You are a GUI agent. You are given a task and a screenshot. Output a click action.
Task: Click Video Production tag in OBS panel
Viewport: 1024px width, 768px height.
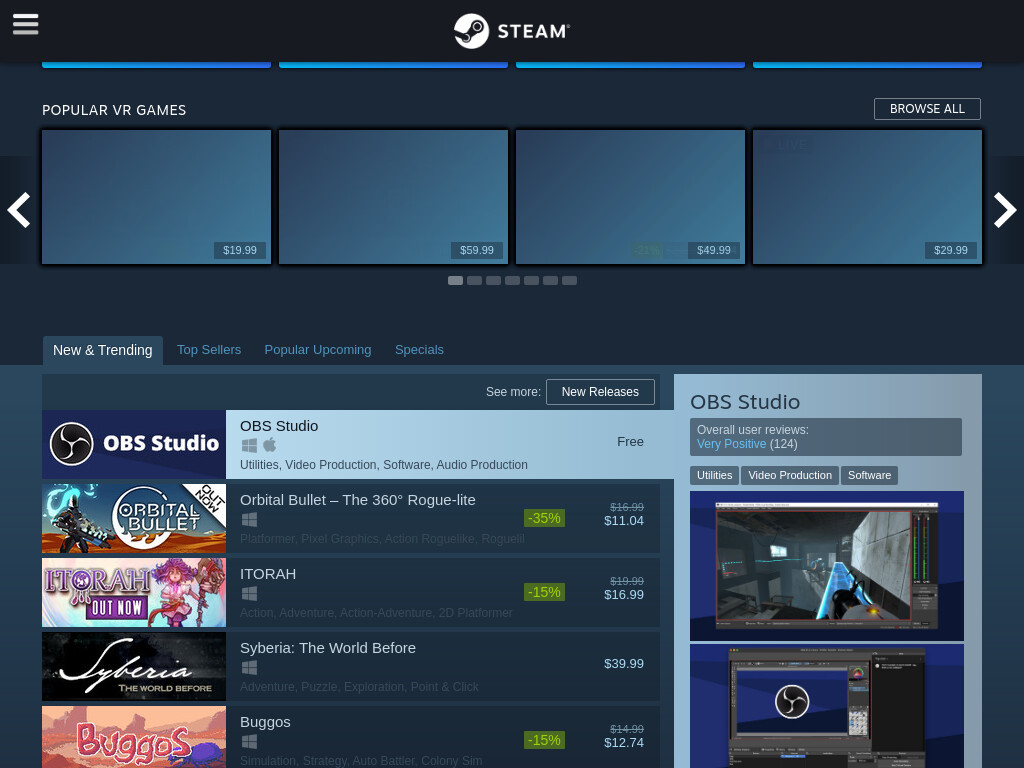(790, 475)
